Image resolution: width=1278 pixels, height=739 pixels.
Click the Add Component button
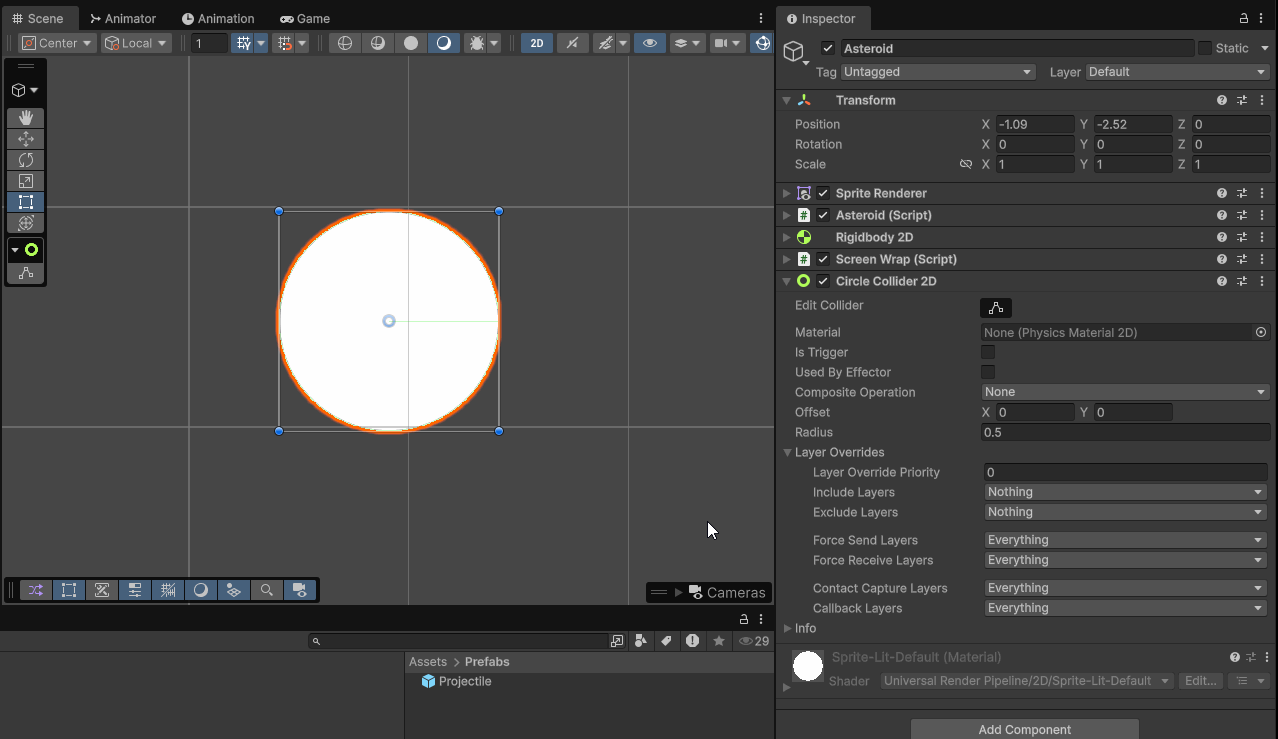coord(1025,729)
